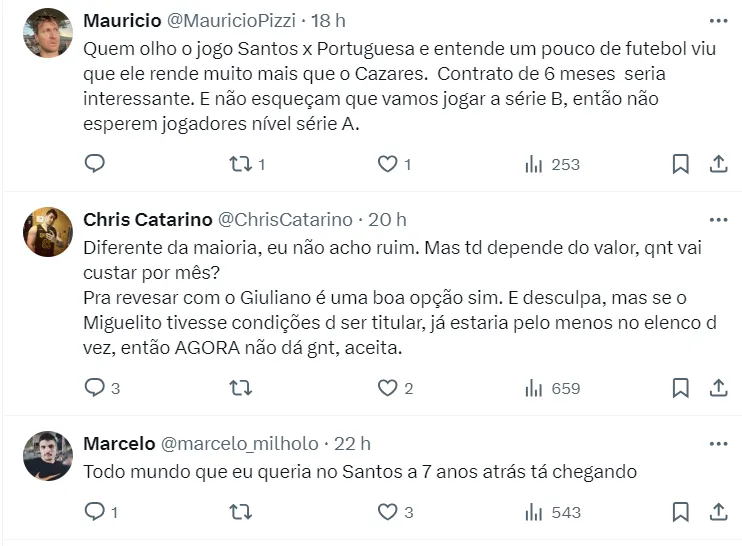Share Marcelo's tweet
Image resolution: width=742 pixels, height=546 pixels.
click(718, 512)
